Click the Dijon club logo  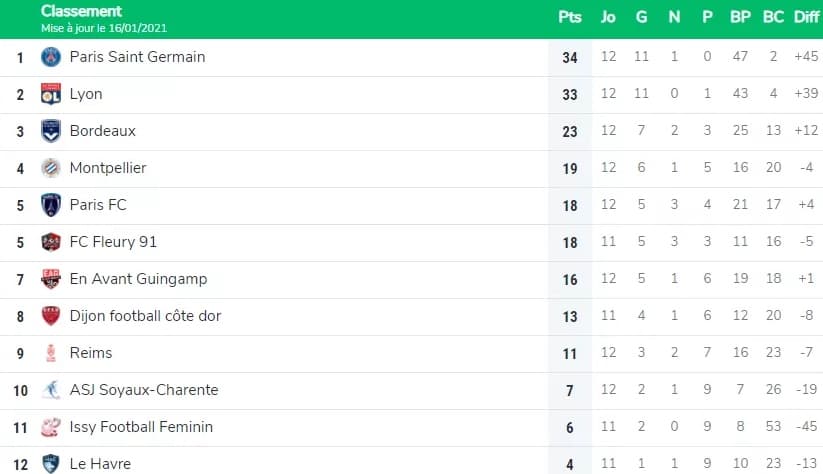[51, 316]
